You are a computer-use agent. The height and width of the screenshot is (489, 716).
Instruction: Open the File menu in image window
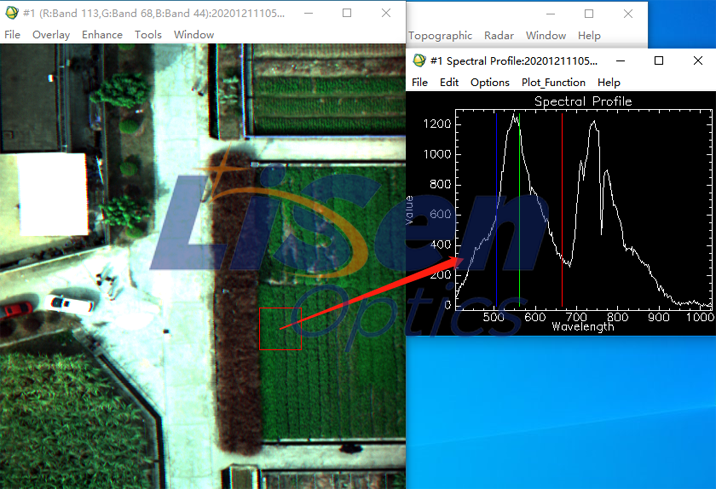coord(12,35)
